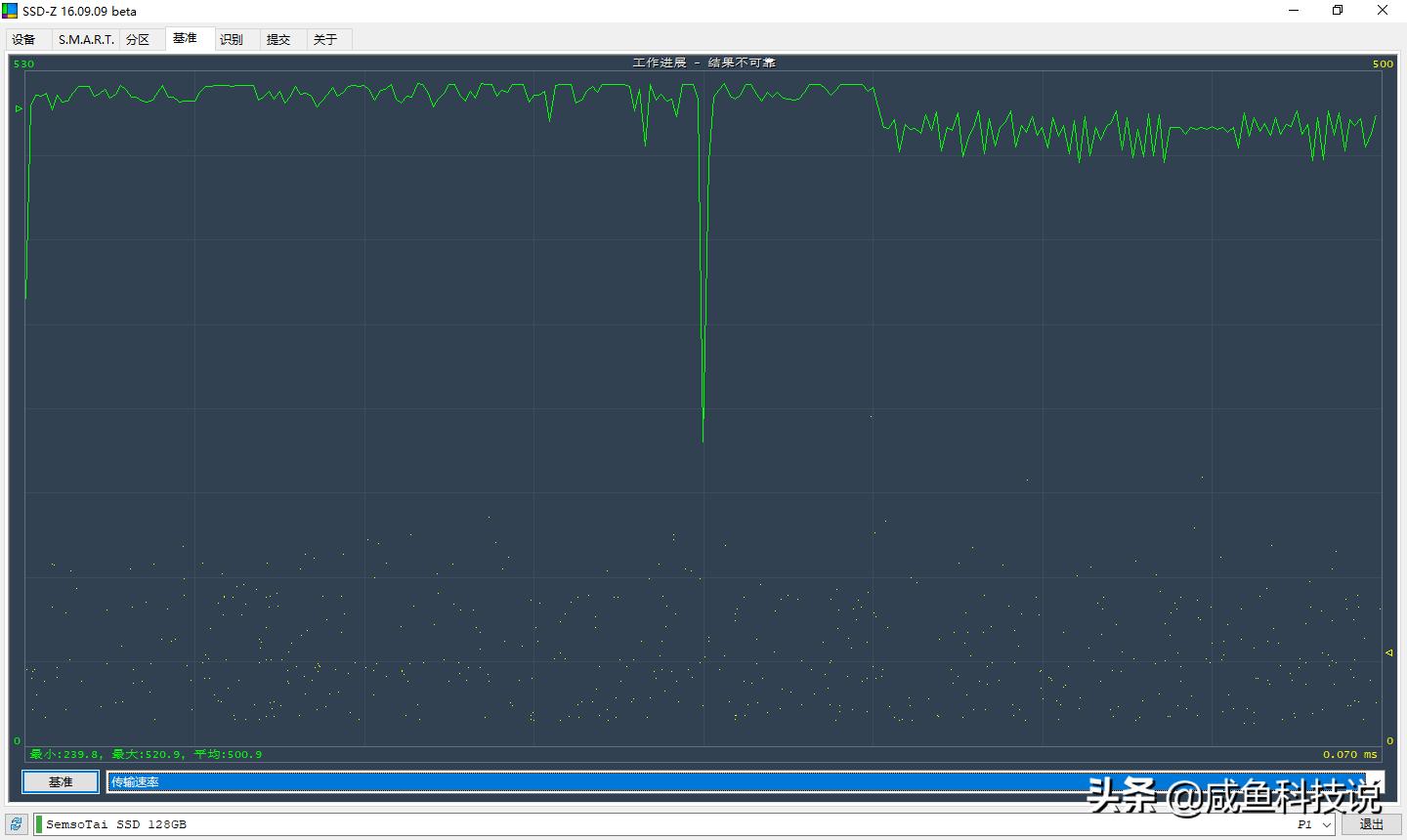Switch to the 提交 submit tab
Screen dimensions: 1407x840
point(278,39)
